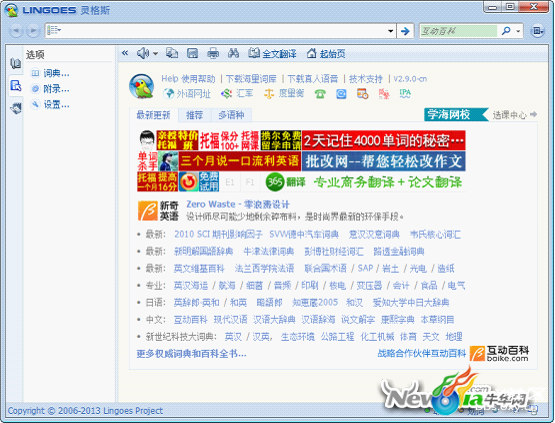Open the IPA phonetic symbols icon

coord(405,93)
